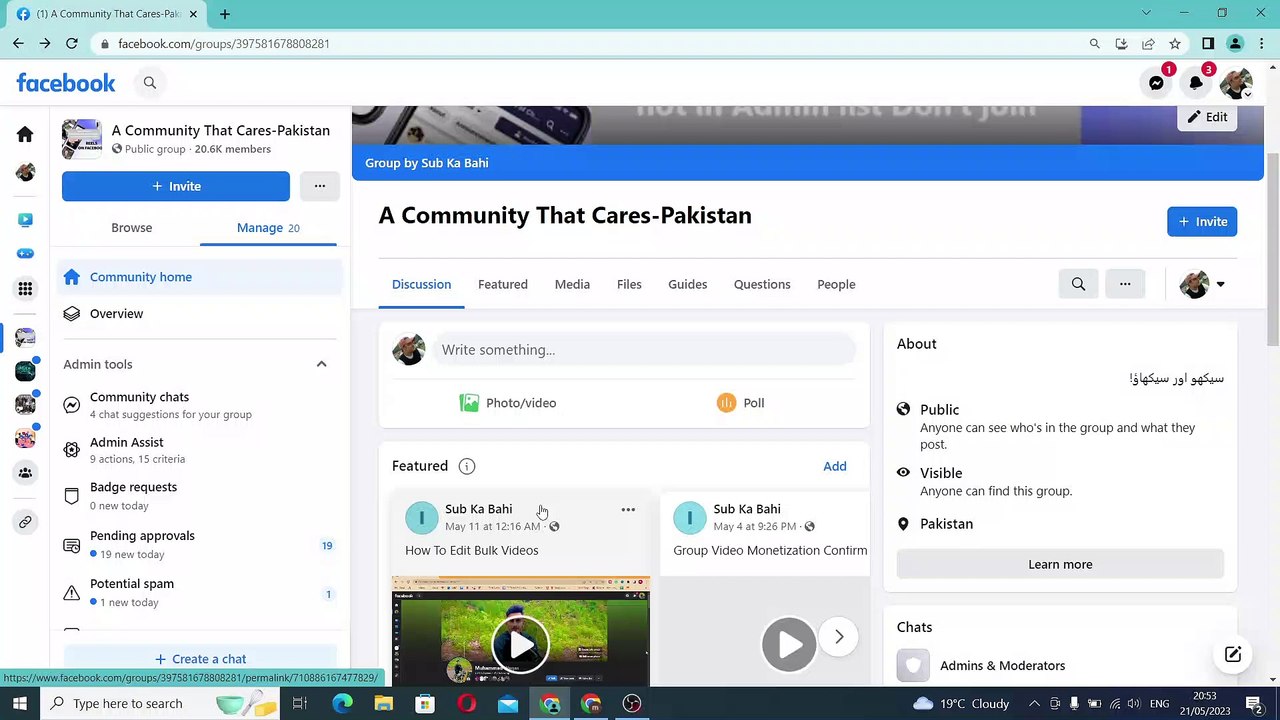Open the group's more options button beside search

[1125, 284]
